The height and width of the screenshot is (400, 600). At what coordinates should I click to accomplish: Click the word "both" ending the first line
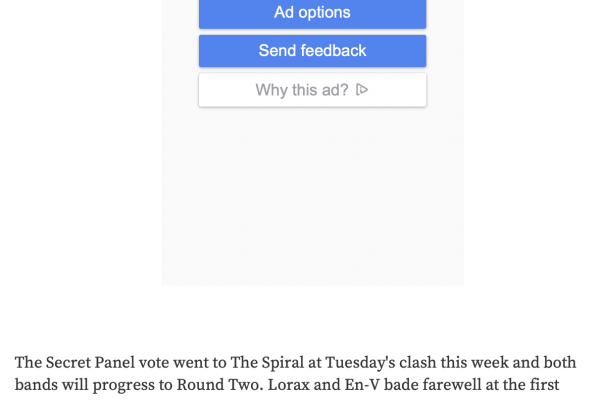(x=558, y=362)
